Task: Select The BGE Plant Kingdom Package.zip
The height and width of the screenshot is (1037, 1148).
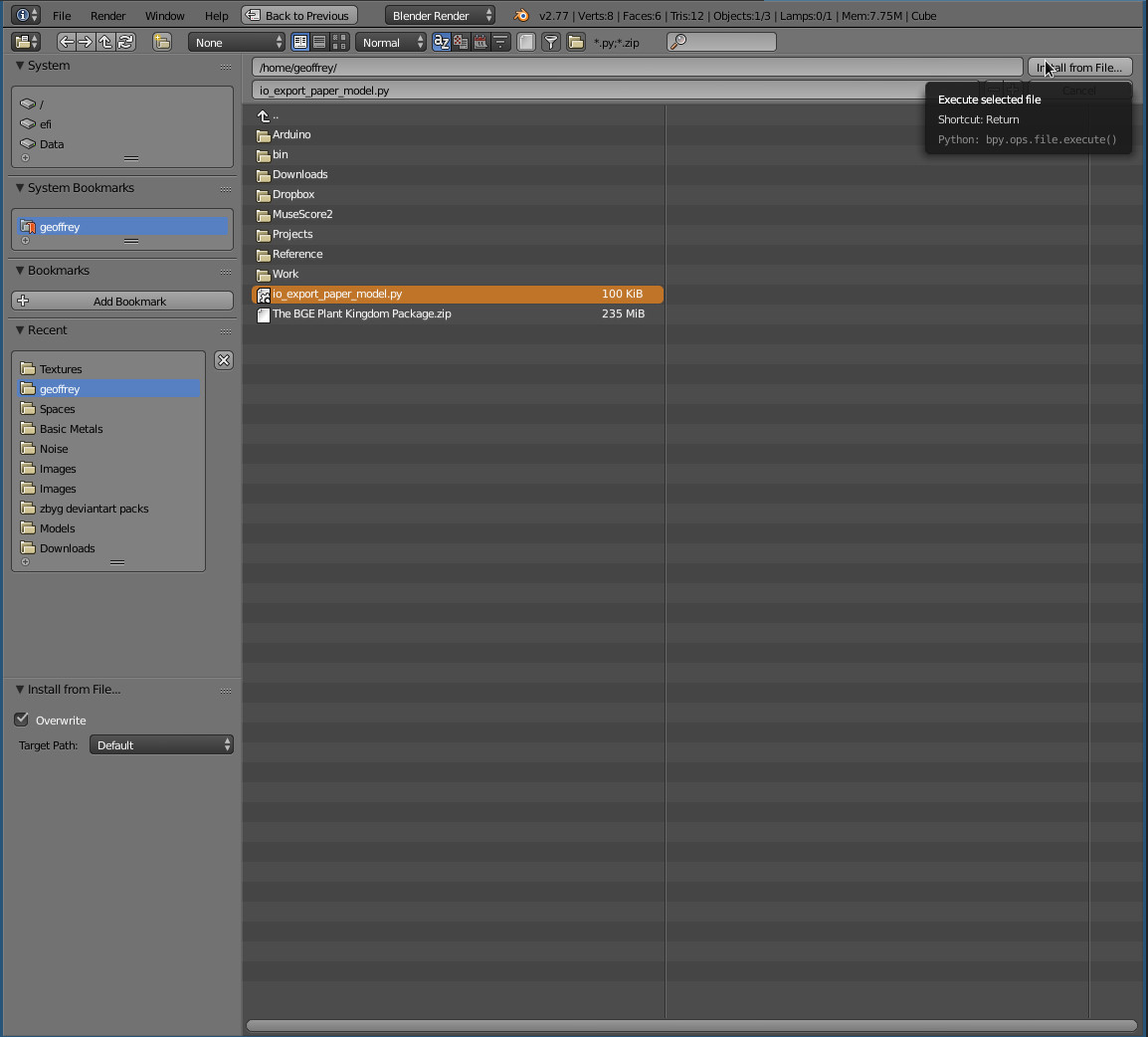Action: pyautogui.click(x=458, y=313)
